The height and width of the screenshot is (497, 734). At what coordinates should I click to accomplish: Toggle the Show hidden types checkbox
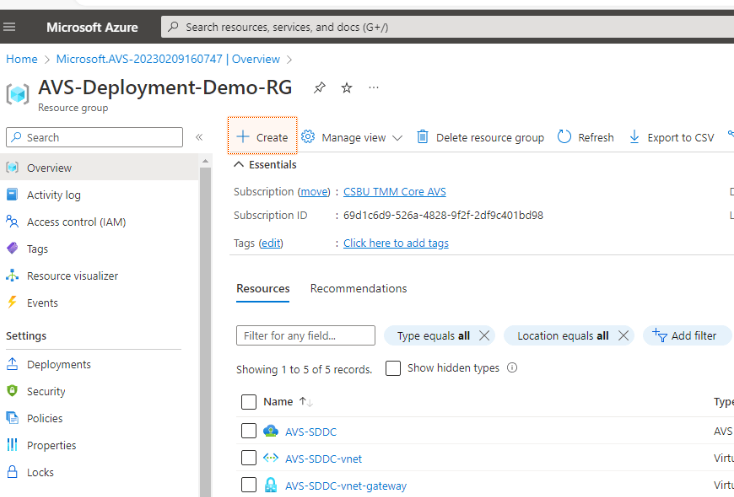tap(393, 368)
